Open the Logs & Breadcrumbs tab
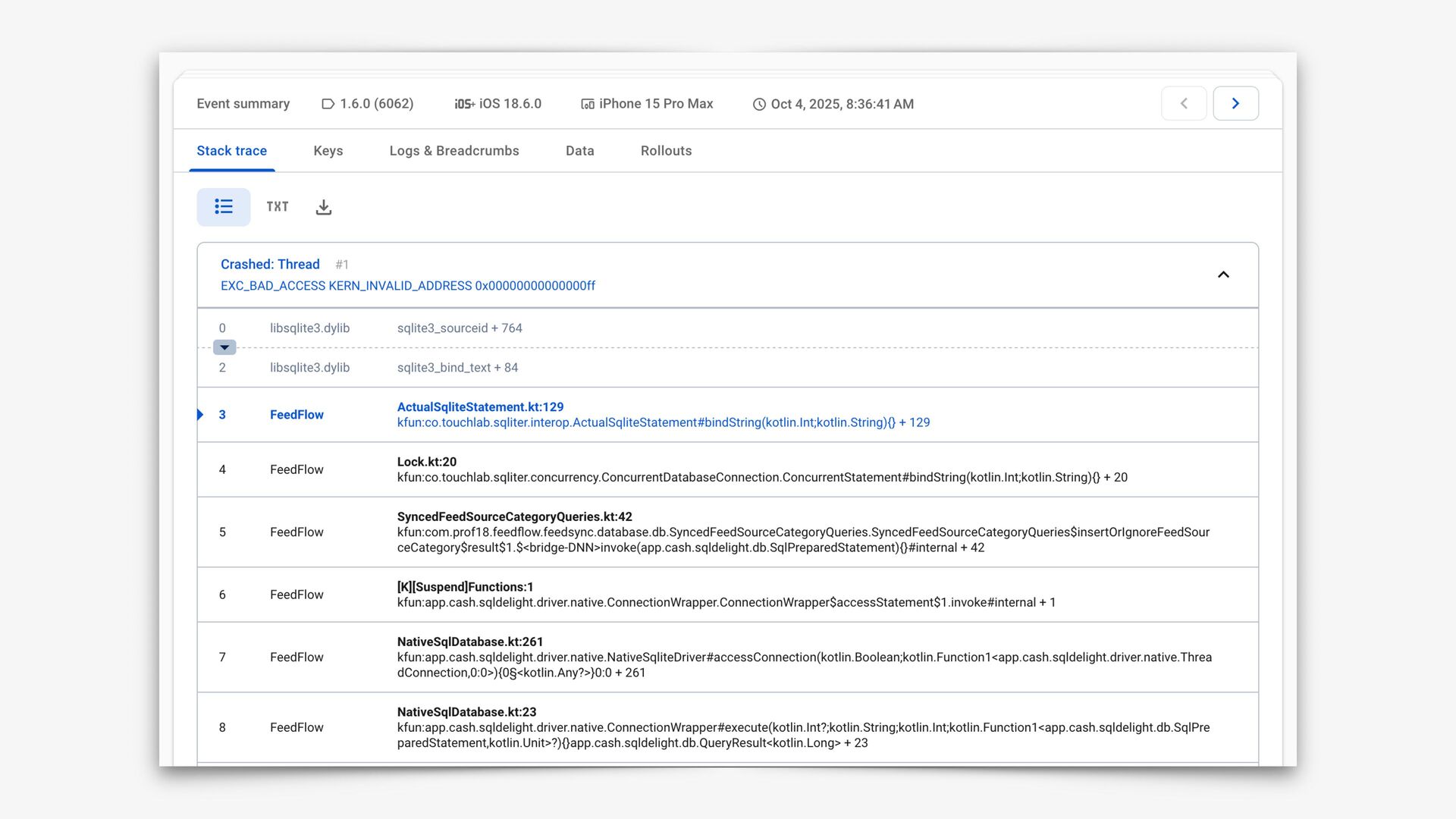The image size is (1456, 819). 454,151
